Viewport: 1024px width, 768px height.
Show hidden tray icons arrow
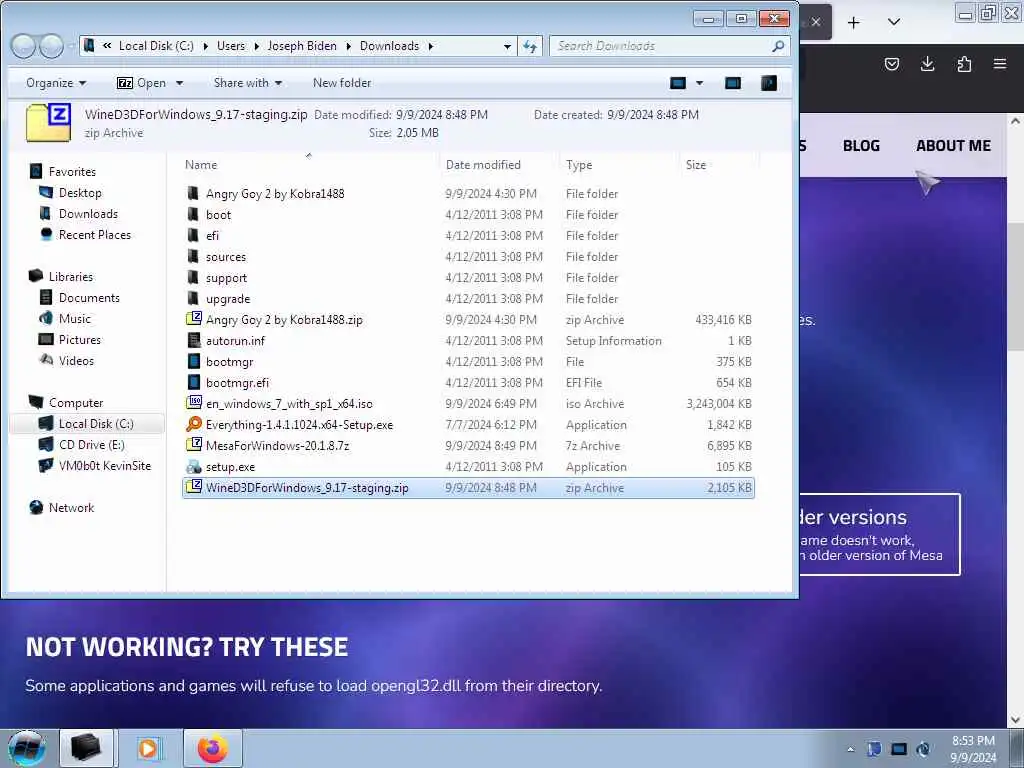pos(850,749)
